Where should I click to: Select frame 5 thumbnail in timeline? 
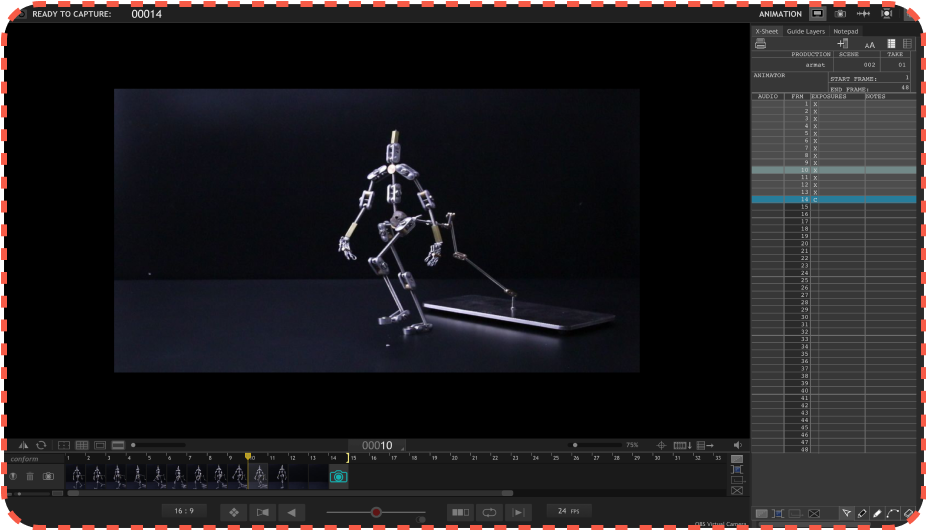click(158, 476)
